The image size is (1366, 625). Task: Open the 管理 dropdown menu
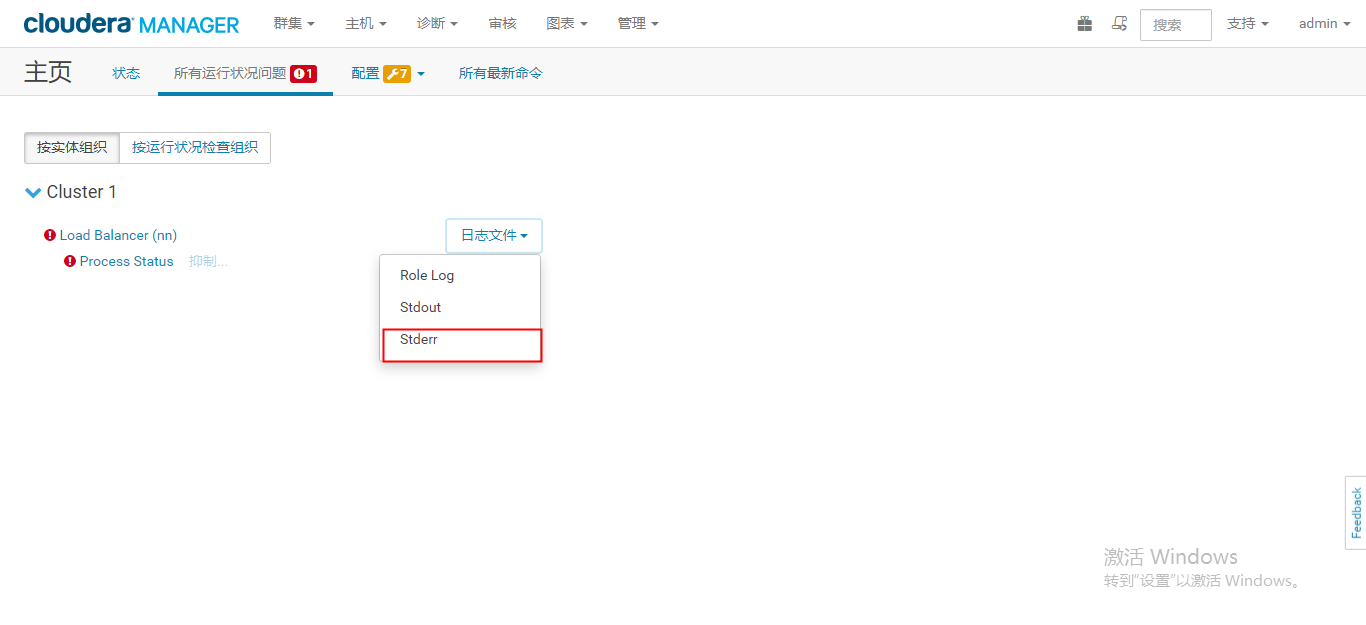(x=638, y=23)
